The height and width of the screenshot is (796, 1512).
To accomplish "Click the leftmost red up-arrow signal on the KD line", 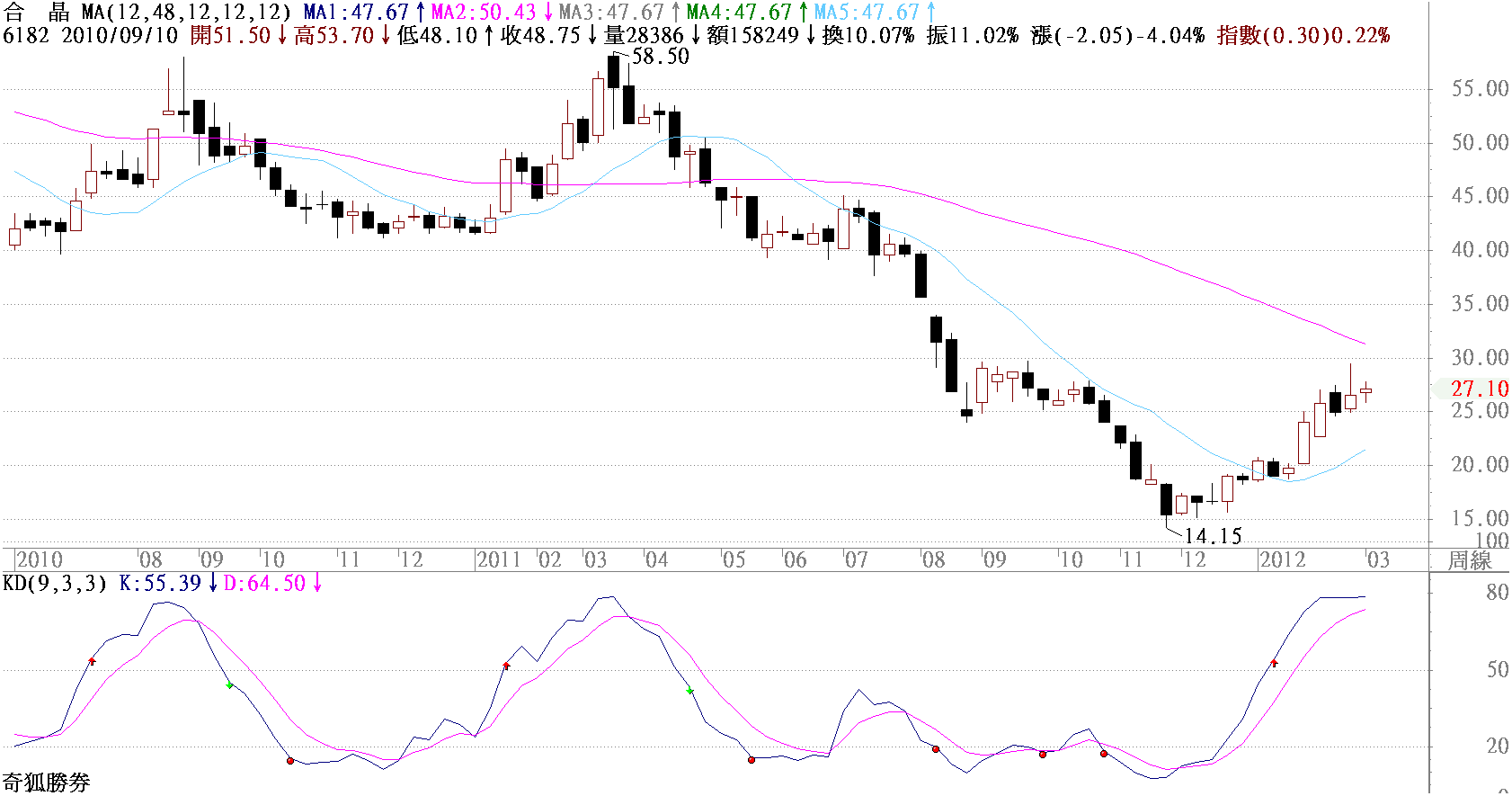I will click(x=92, y=661).
